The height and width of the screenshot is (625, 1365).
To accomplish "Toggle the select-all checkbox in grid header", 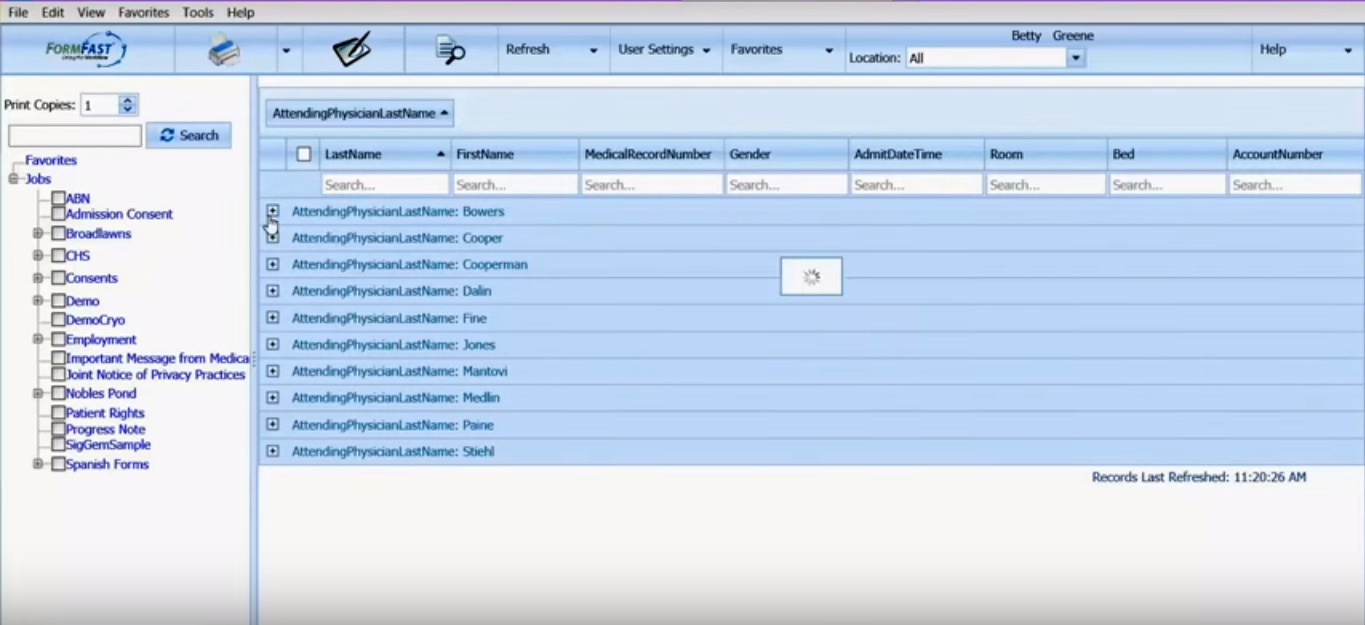I will pyautogui.click(x=304, y=155).
